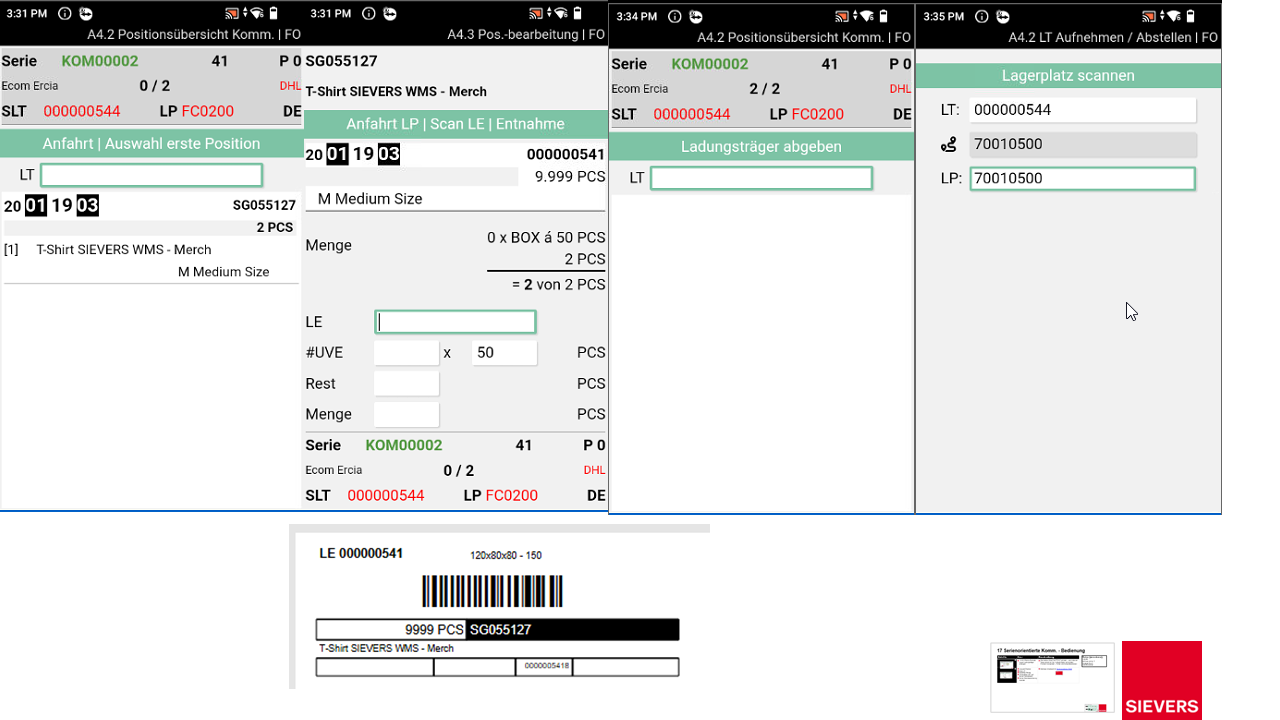1280x720 pixels.
Task: Click the 0000005418 cell on the label
Action: [545, 667]
